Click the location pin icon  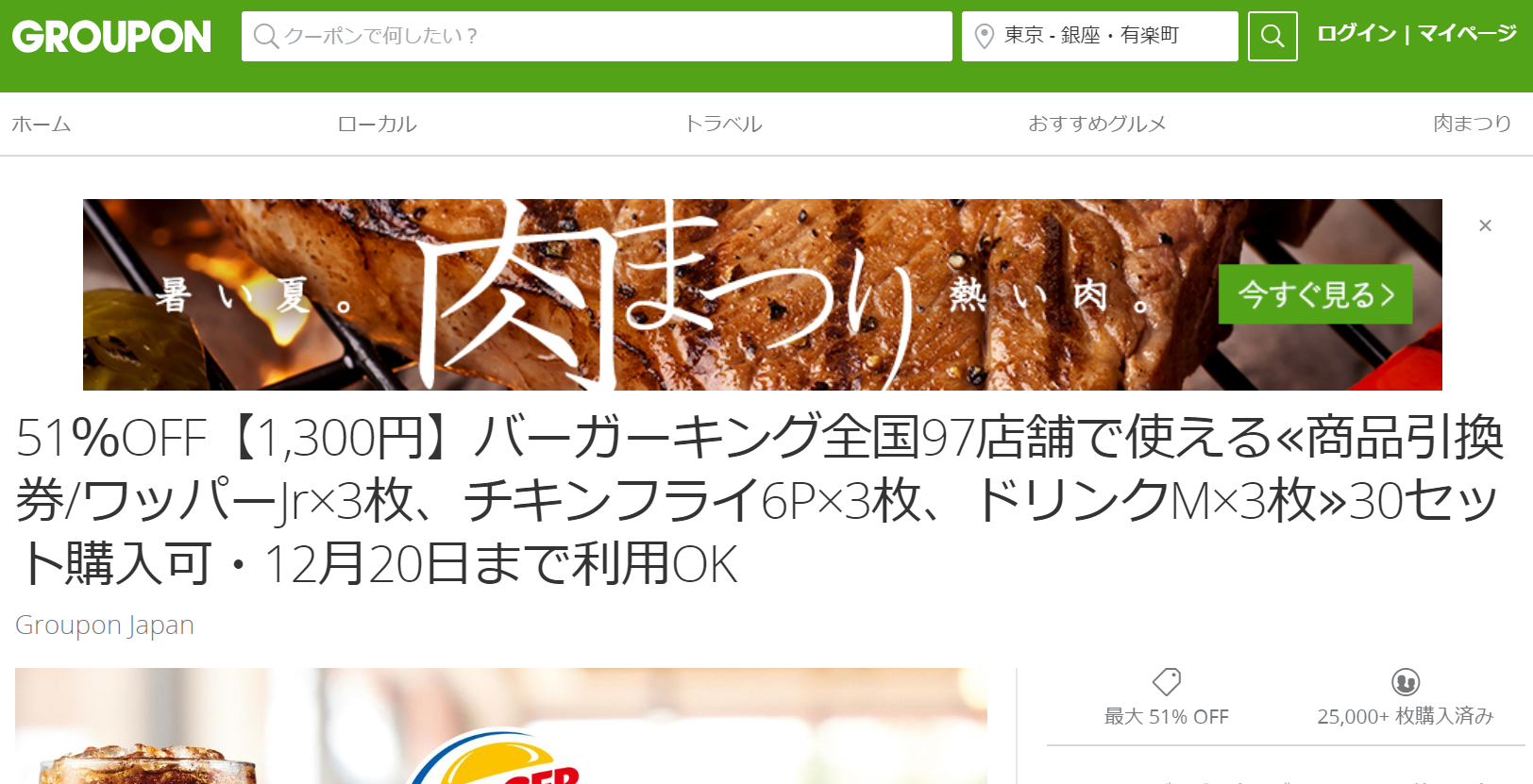pos(984,36)
